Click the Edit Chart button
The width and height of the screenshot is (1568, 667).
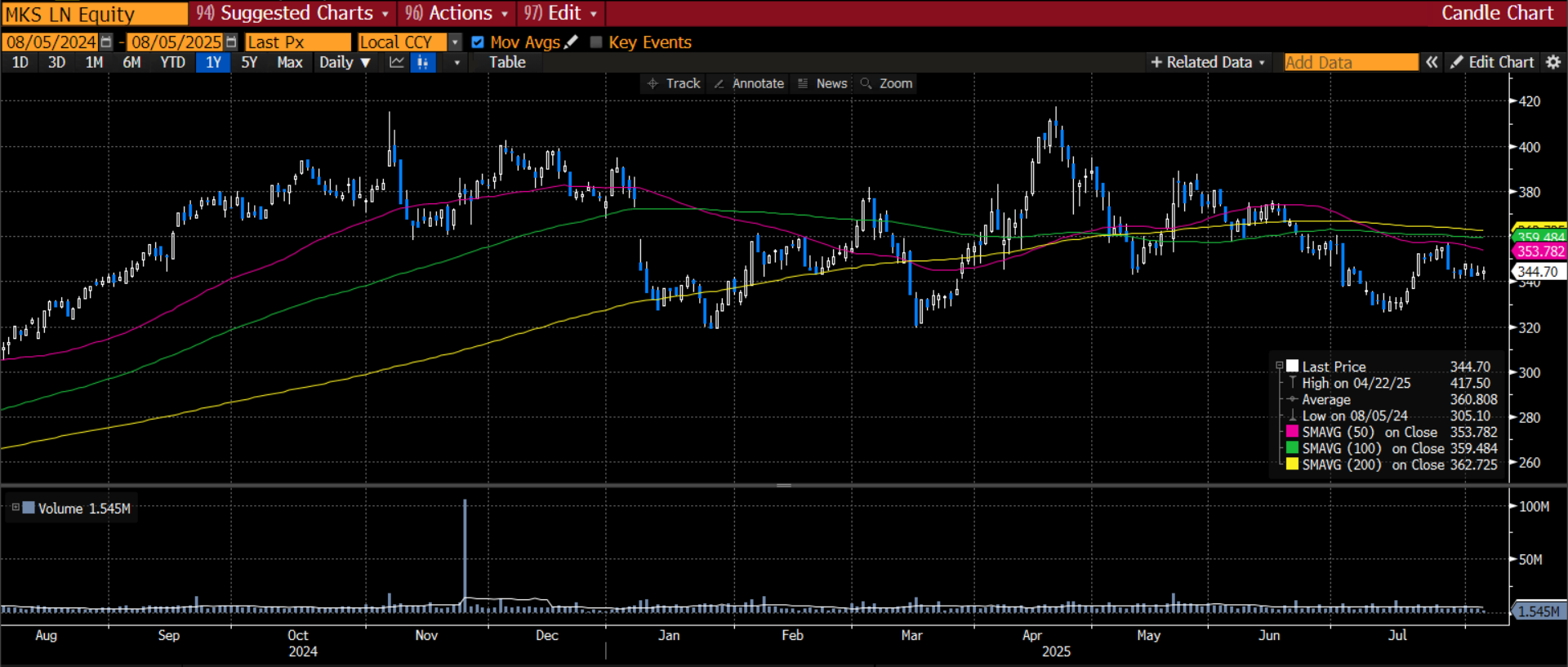tap(1492, 62)
